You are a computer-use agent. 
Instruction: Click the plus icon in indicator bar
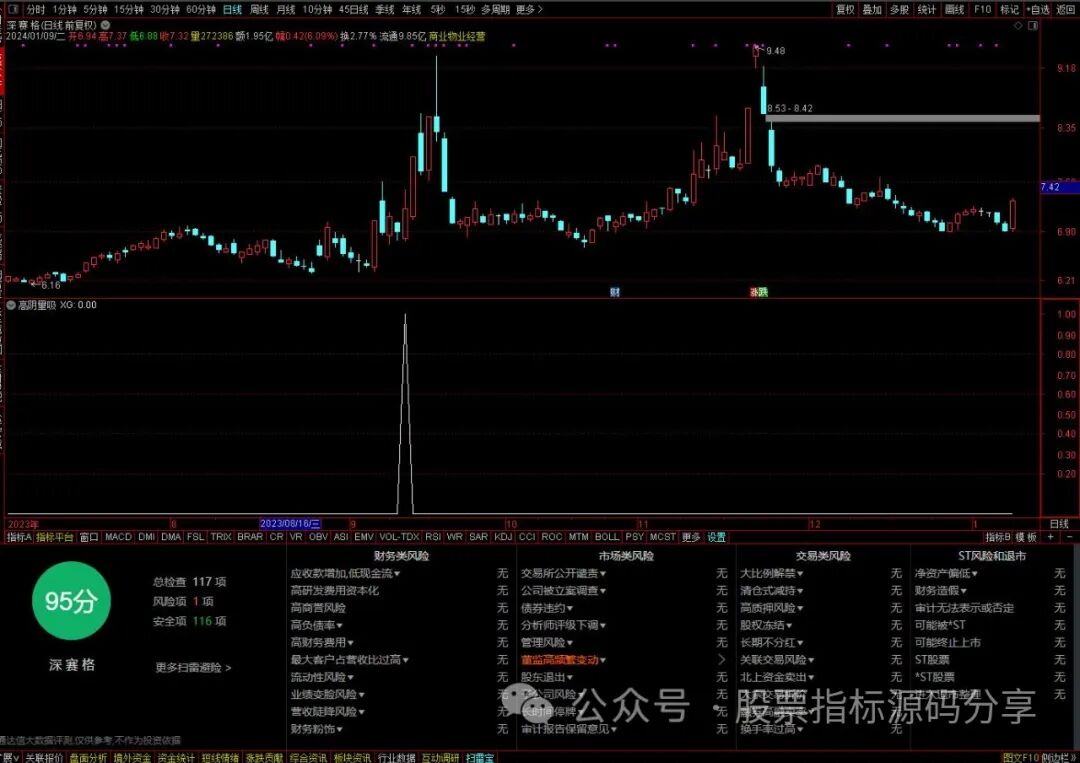1050,536
